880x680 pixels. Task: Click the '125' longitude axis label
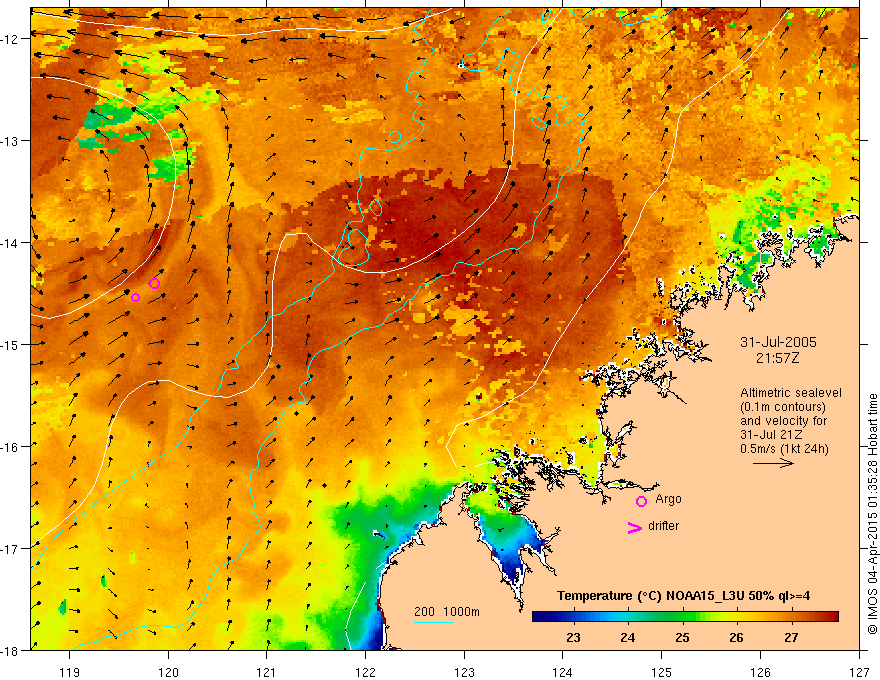[x=662, y=672]
